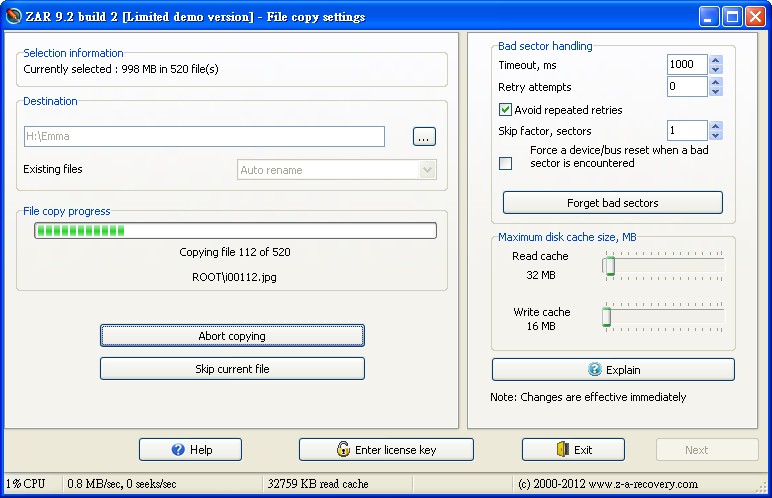Increase Retry attempts with up arrow
The width and height of the screenshot is (772, 498).
tap(716, 82)
